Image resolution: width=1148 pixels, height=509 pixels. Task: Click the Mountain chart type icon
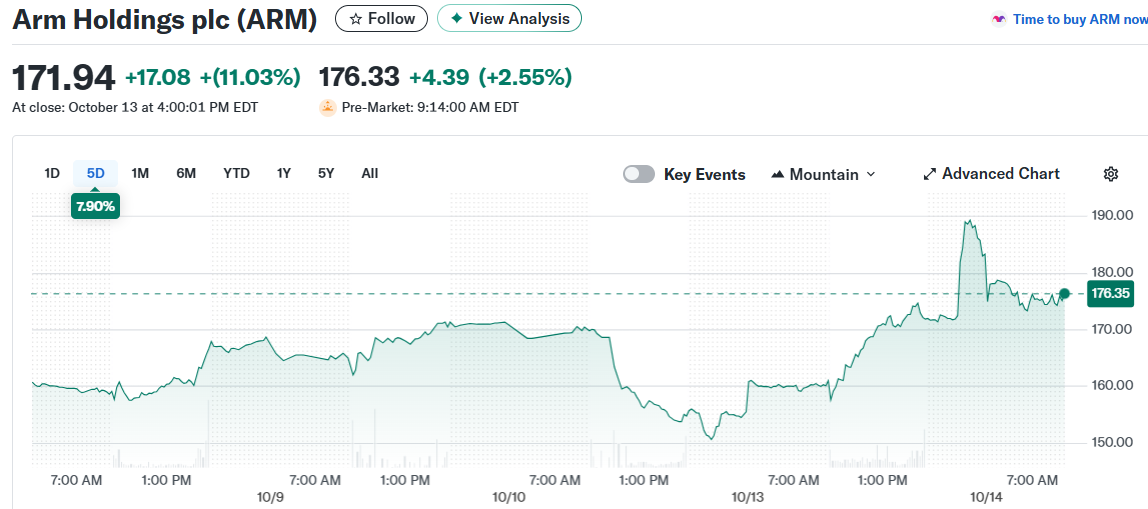tap(778, 174)
